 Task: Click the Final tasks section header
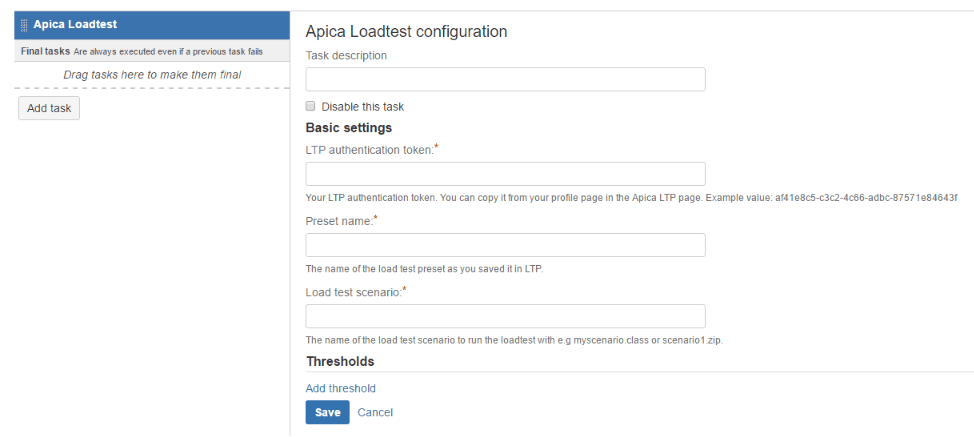coord(46,51)
